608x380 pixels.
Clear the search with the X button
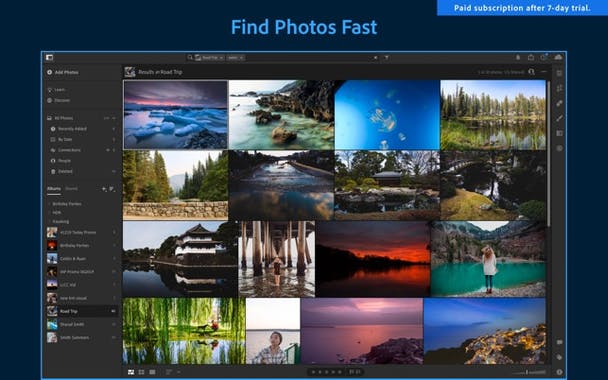click(375, 58)
